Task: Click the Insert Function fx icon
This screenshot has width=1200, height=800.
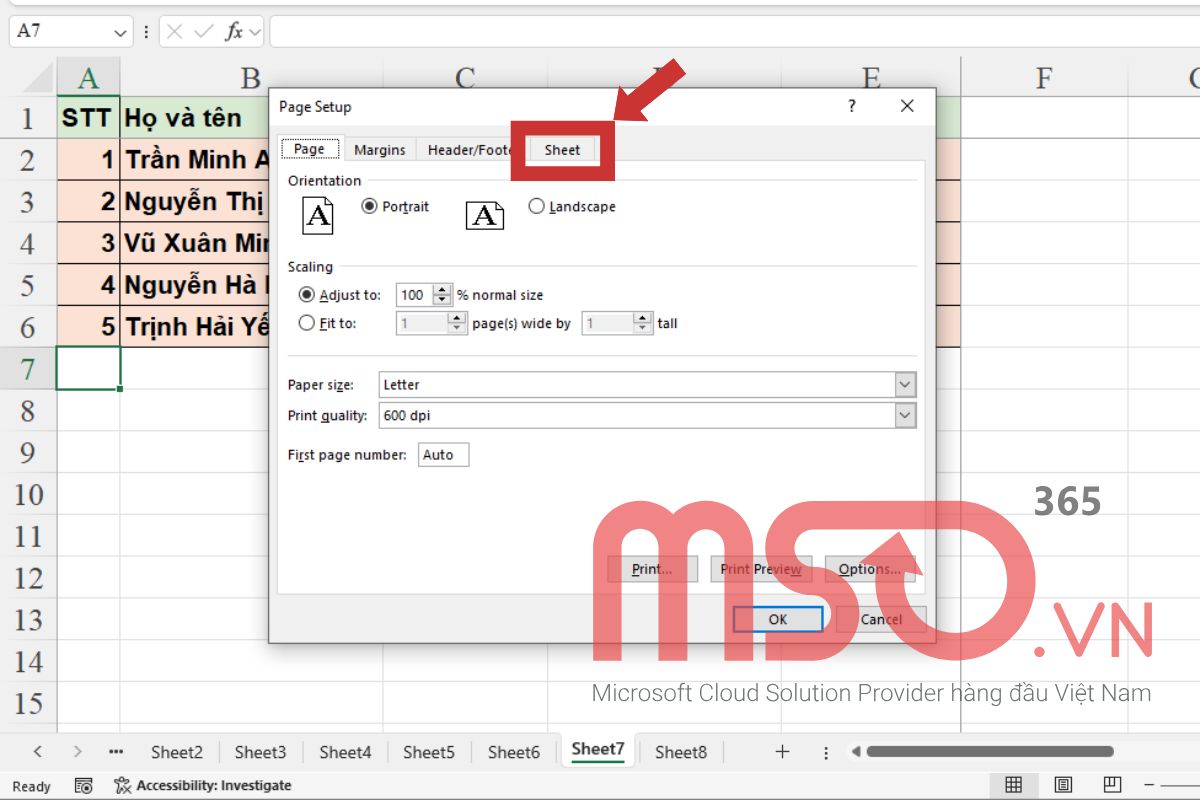Action: 234,32
